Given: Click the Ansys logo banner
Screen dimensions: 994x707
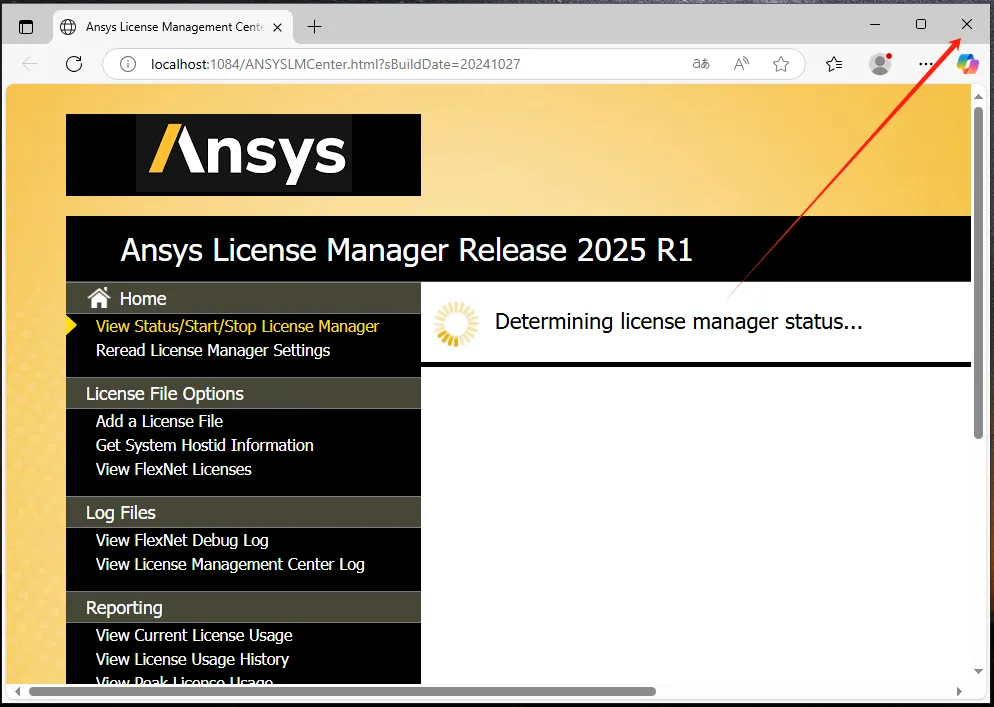Looking at the screenshot, I should coord(243,155).
